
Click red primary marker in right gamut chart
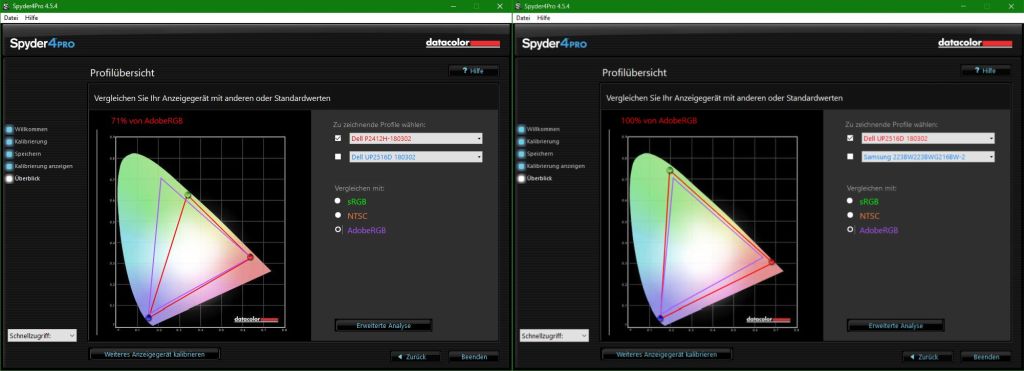771,261
